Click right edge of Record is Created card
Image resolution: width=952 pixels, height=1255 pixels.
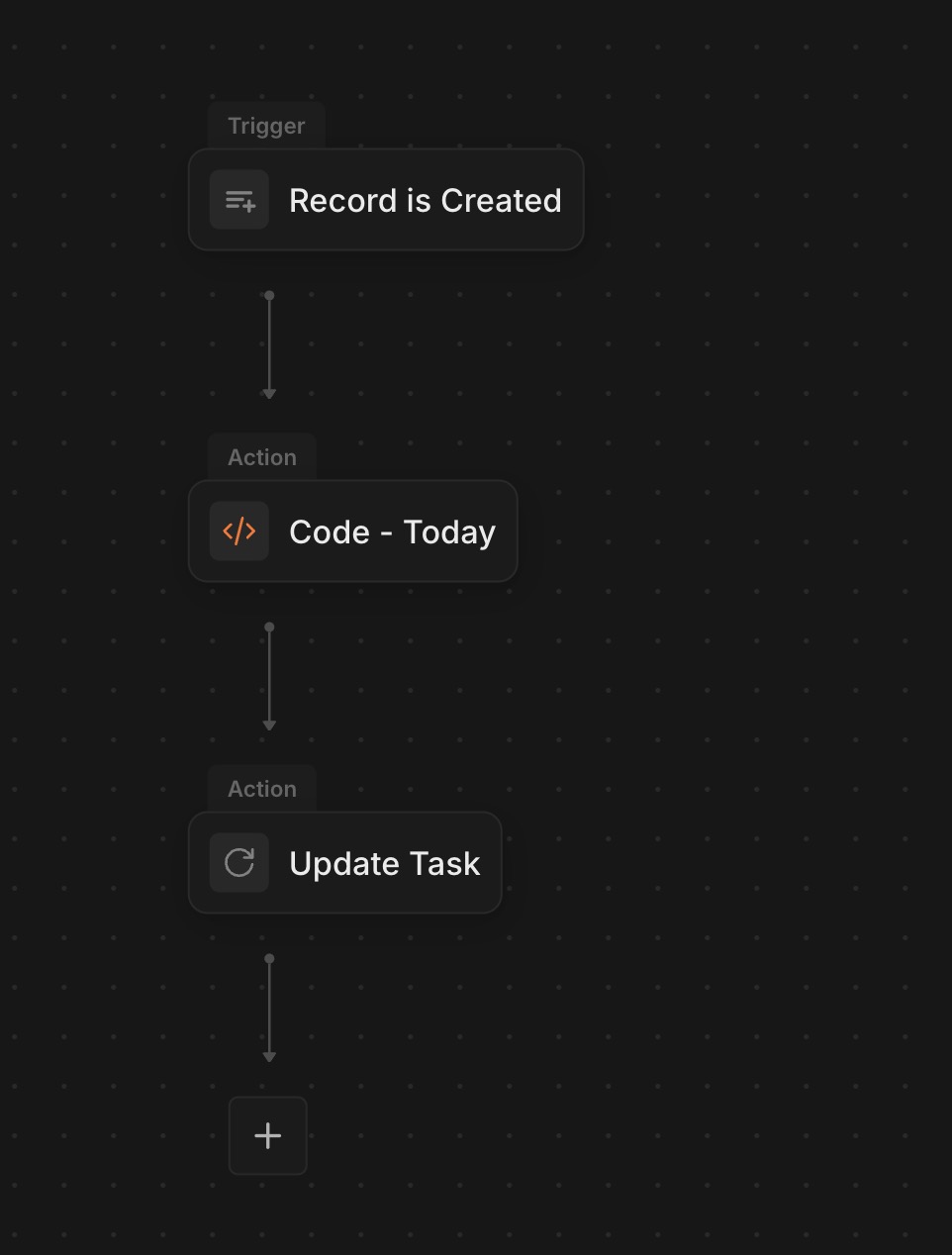pos(580,200)
